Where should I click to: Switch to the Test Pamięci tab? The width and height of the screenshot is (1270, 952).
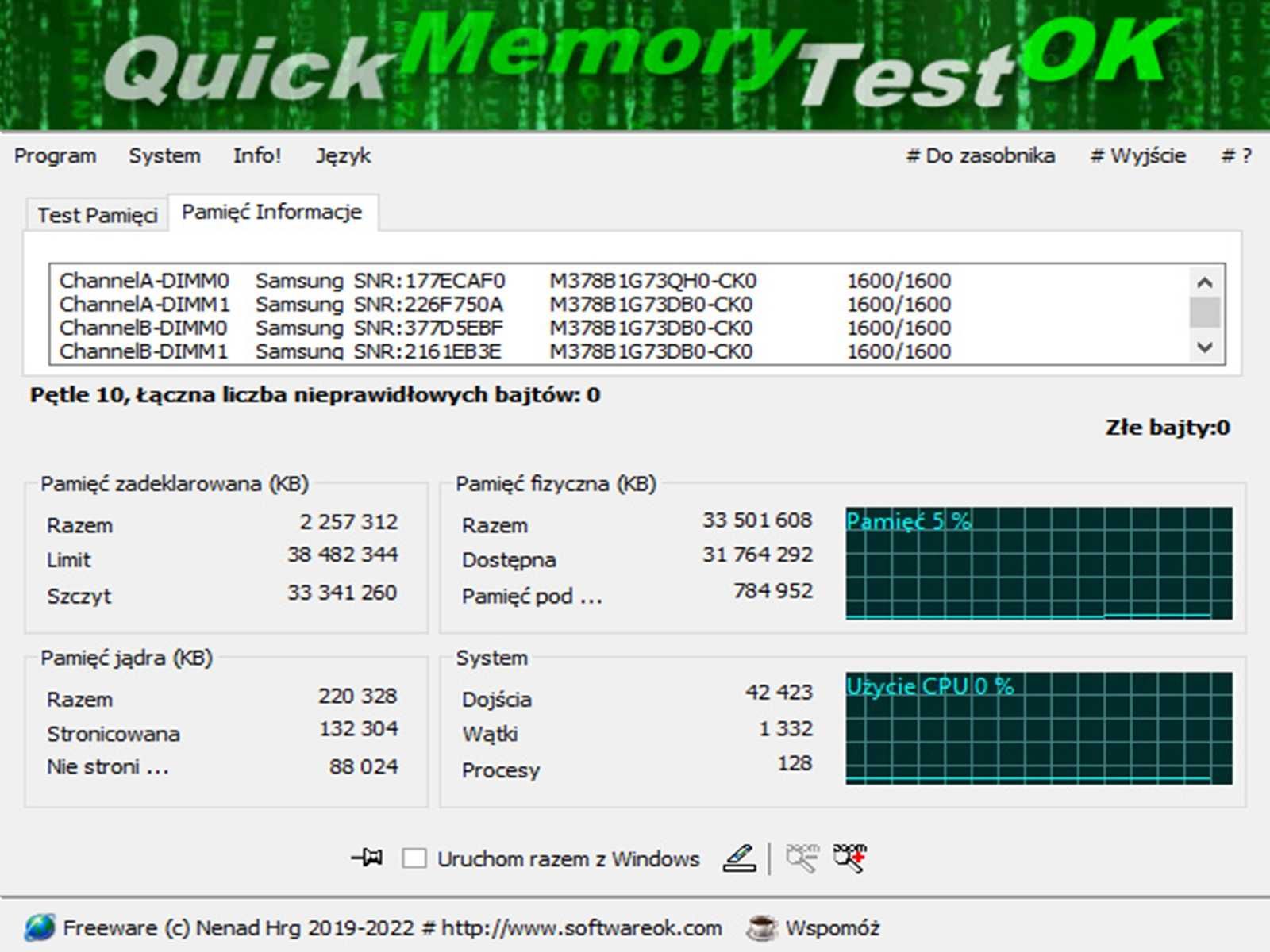click(98, 215)
